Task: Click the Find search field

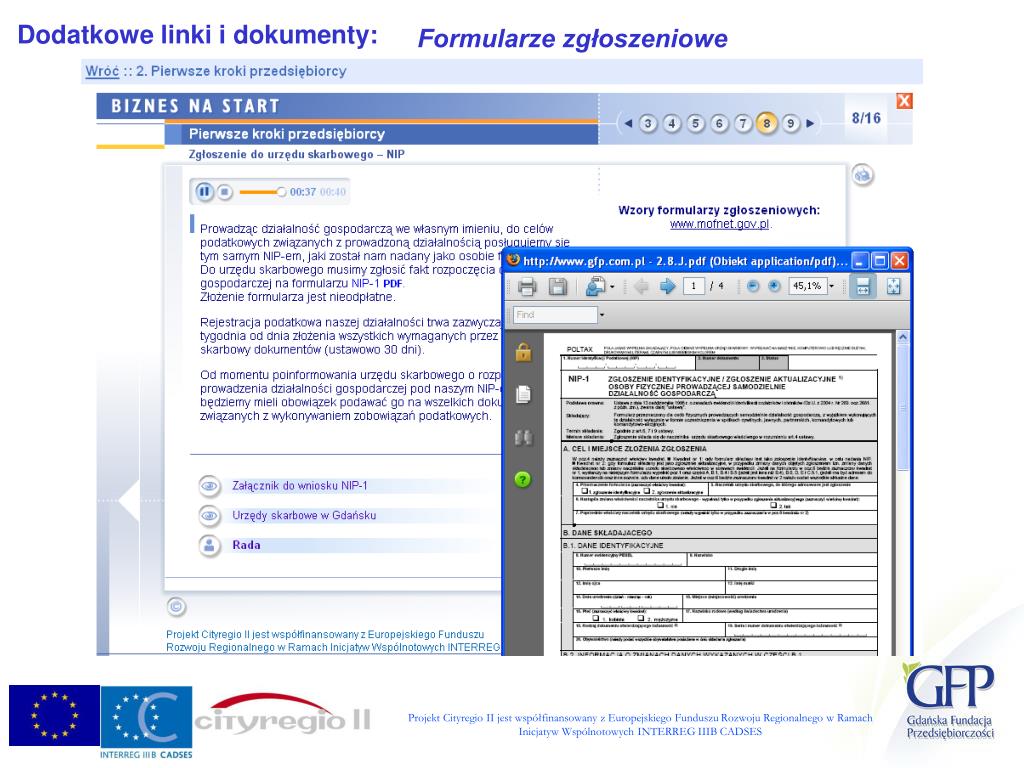Action: pyautogui.click(x=555, y=315)
